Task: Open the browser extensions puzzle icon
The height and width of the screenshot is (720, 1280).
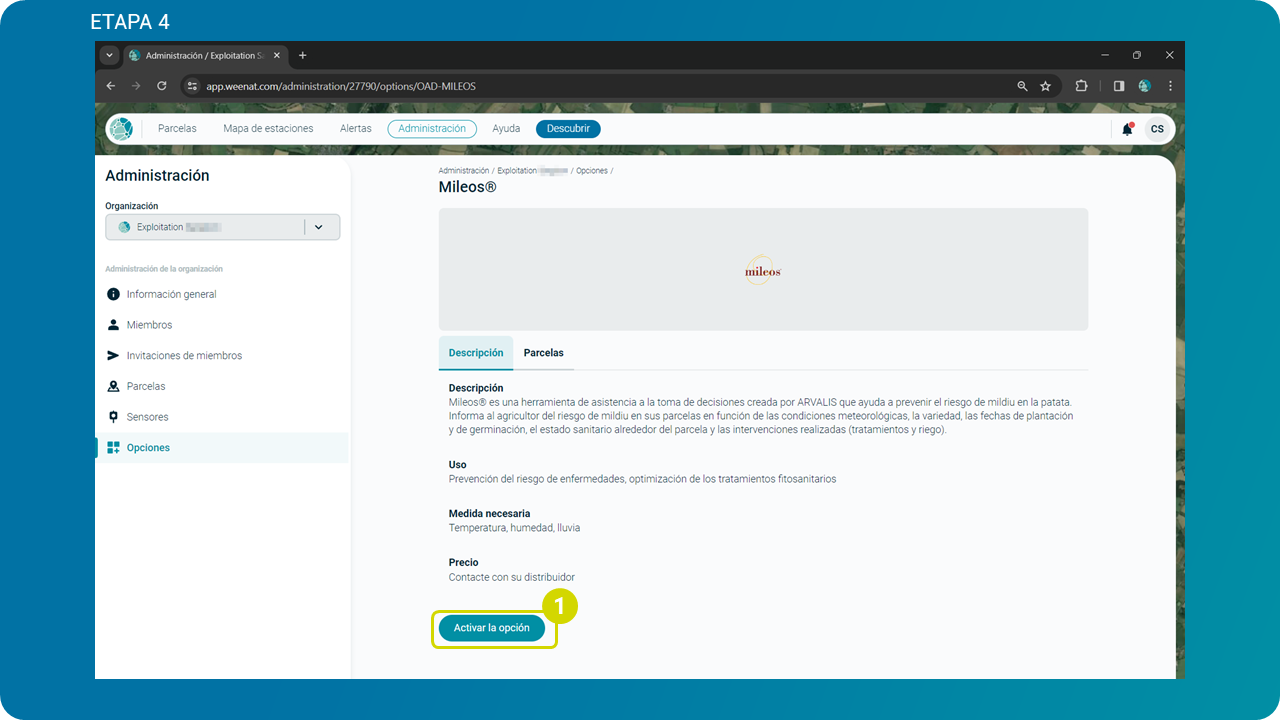Action: pos(1081,86)
